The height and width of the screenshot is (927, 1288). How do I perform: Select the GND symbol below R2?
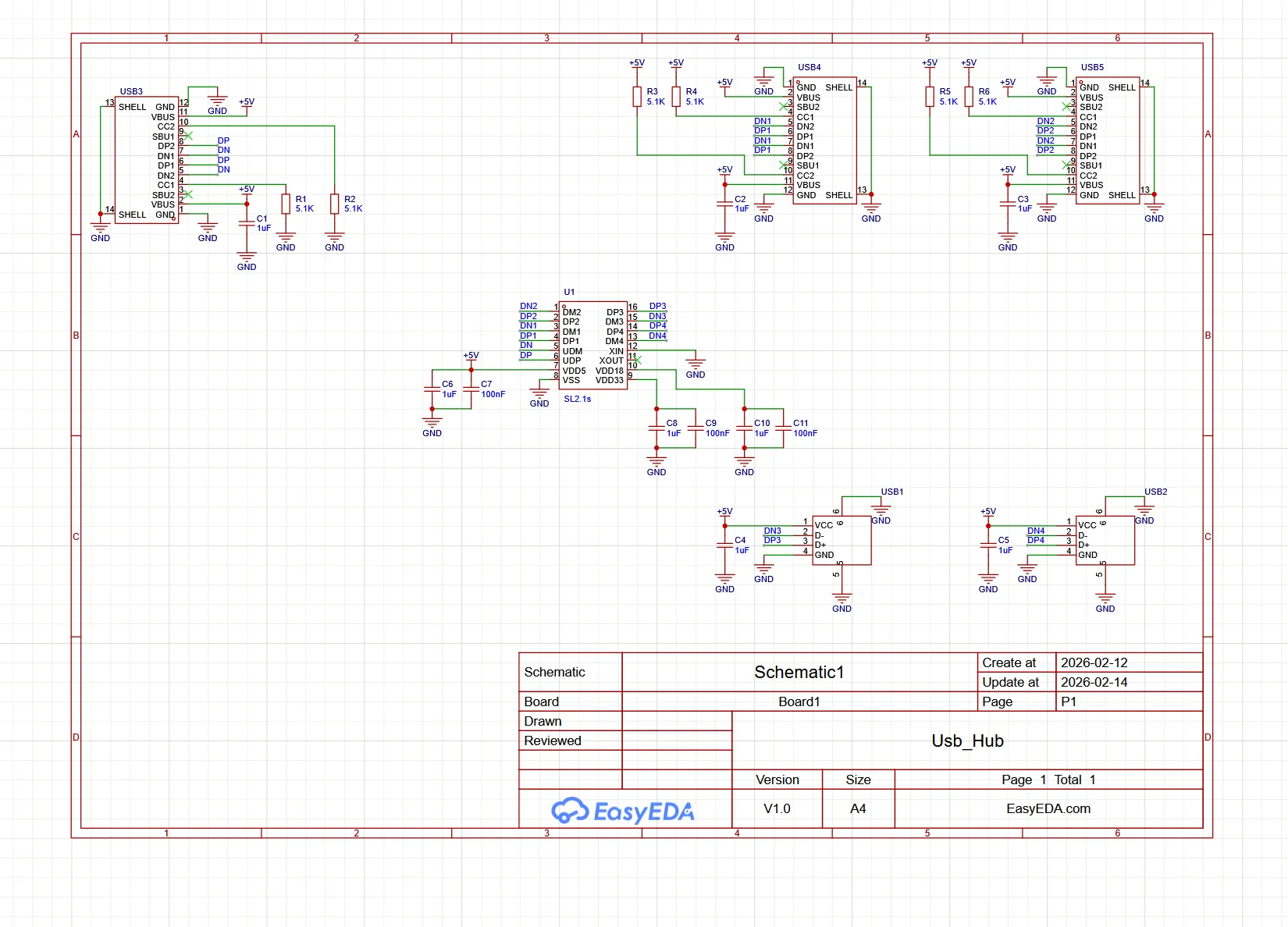pos(334,240)
